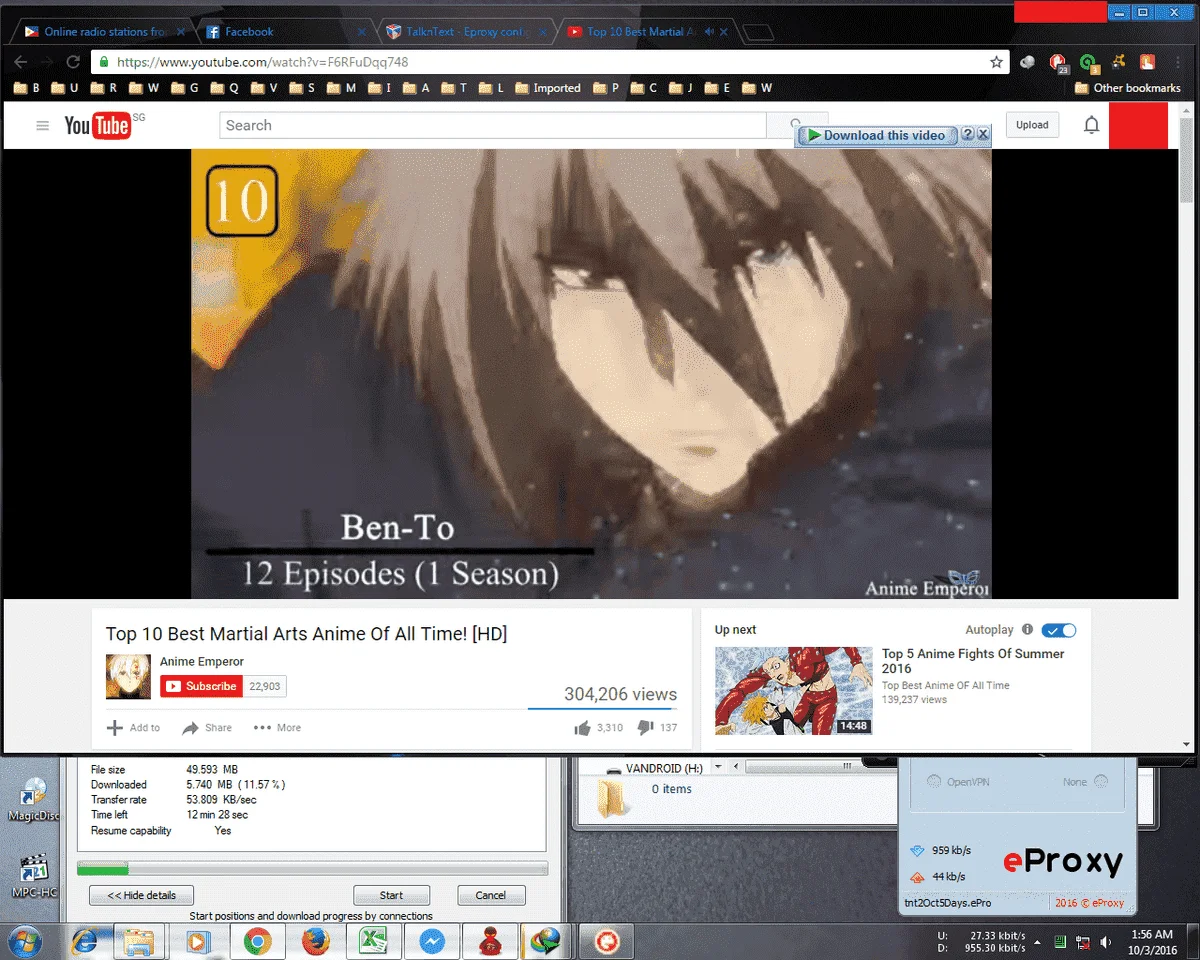Screen dimensions: 1200x960
Task: Click the Windows Start orb
Action: pyautogui.click(x=24, y=941)
